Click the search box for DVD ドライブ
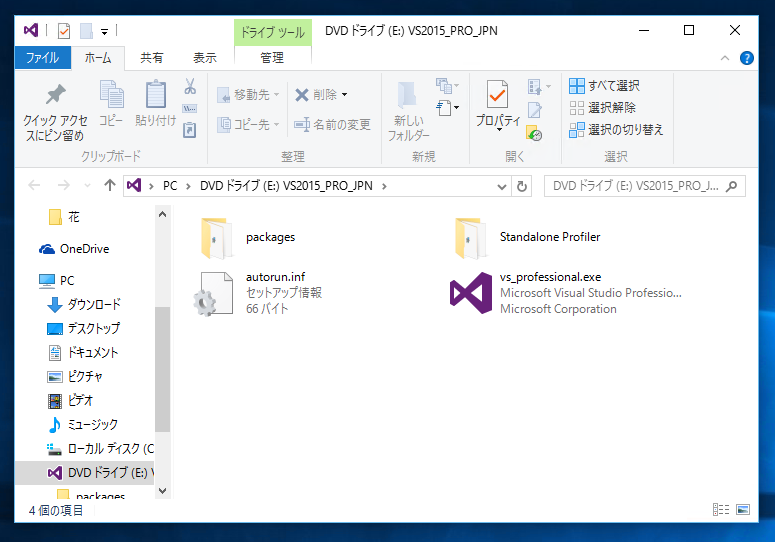Screen dimensions: 775x542 click(645, 186)
